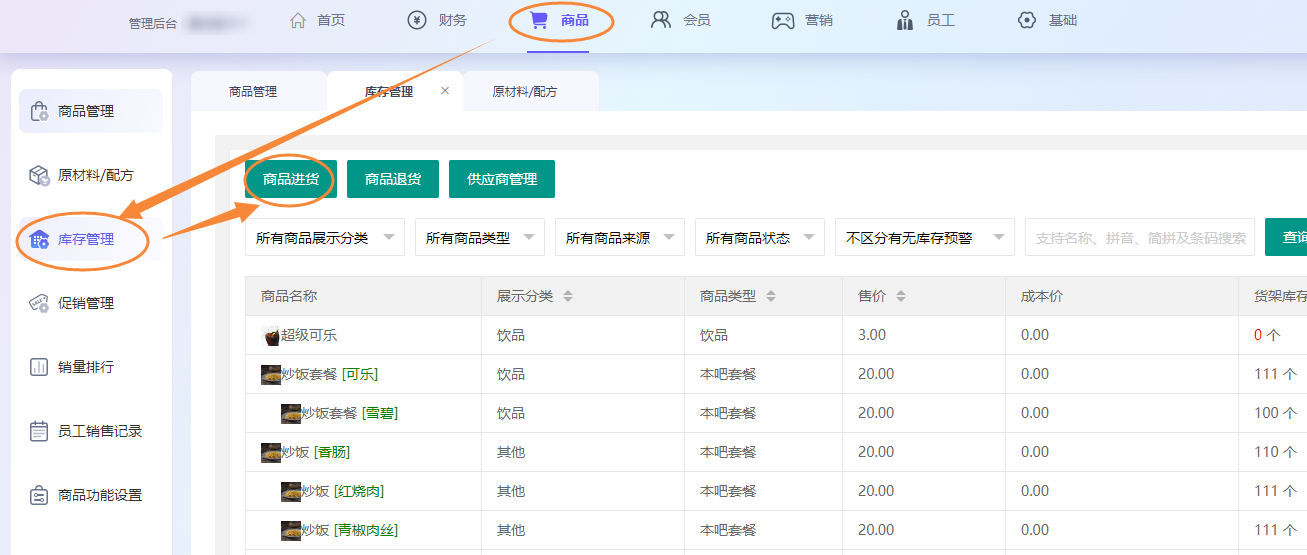Open the 财务 yen icon menu
Viewport: 1307px width, 555px height.
click(x=417, y=20)
